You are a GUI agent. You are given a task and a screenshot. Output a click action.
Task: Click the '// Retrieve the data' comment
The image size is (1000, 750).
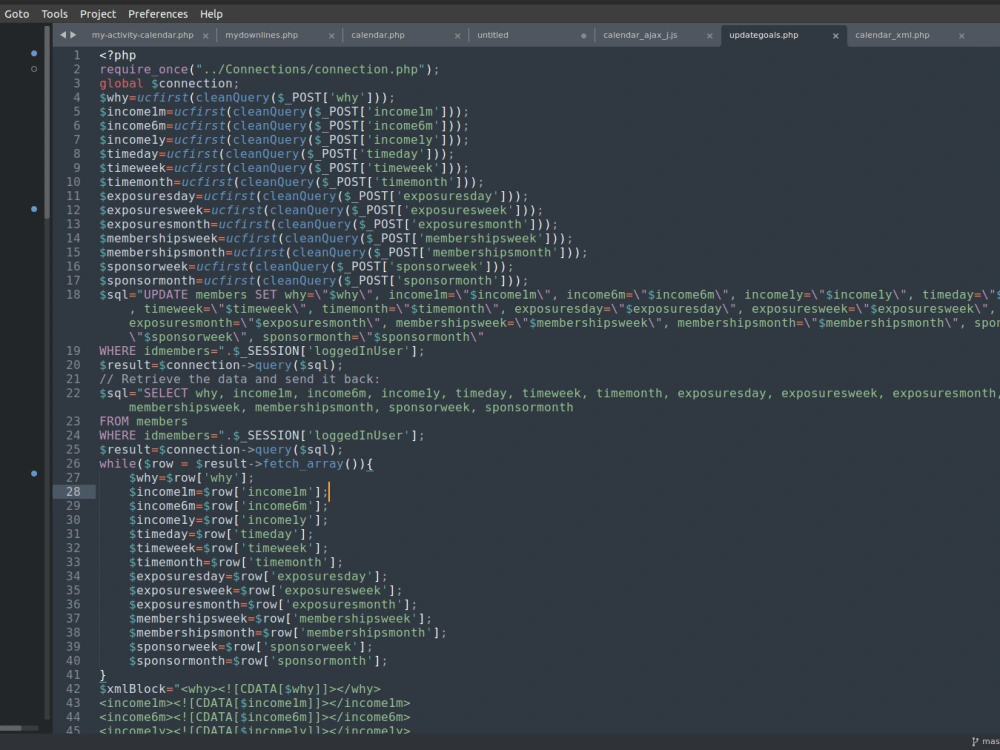(239, 379)
